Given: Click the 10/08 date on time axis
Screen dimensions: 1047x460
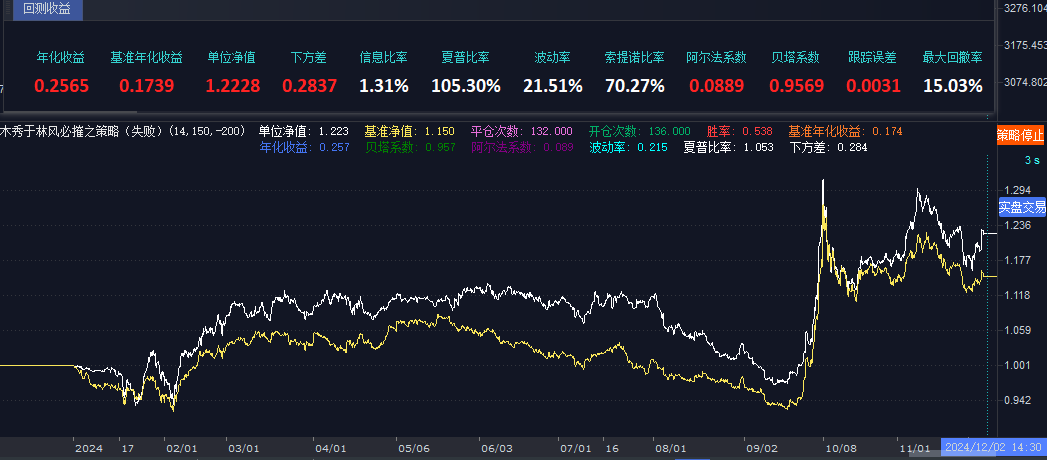Looking at the screenshot, I should (x=840, y=448).
